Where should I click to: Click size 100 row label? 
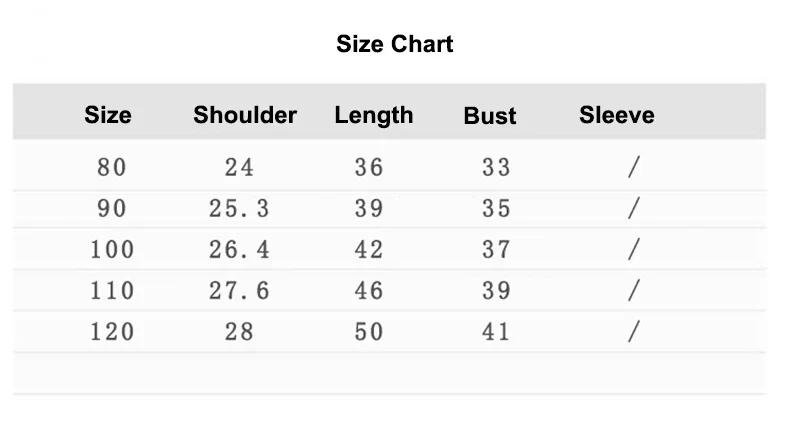(x=112, y=249)
